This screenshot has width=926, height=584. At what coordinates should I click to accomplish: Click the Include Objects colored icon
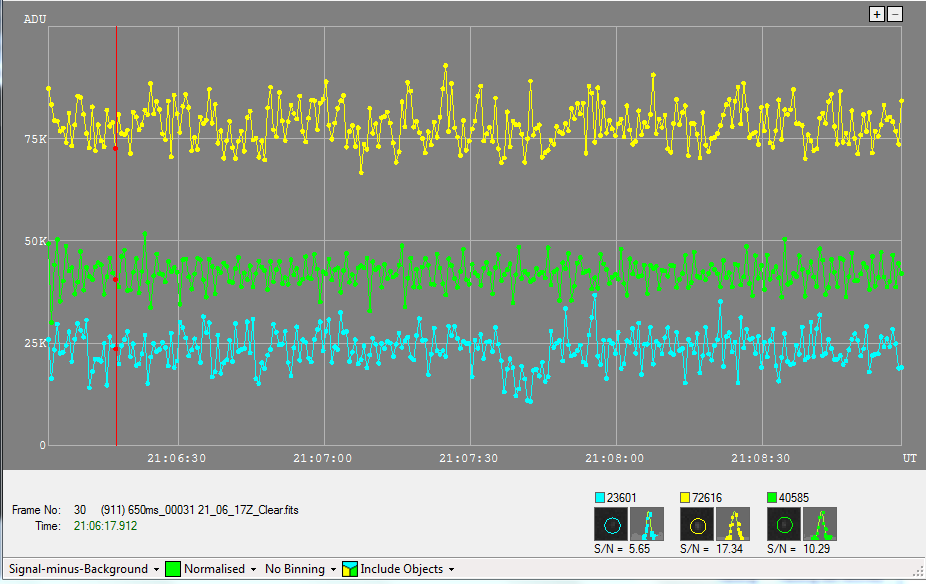[x=351, y=569]
